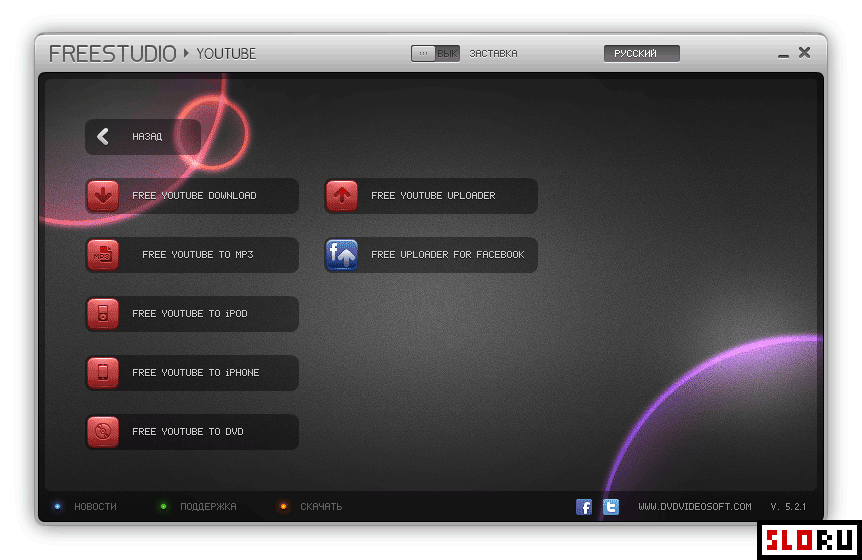Open the ПОДДЕРЖКА support link
This screenshot has height=560, width=862.
[208, 507]
